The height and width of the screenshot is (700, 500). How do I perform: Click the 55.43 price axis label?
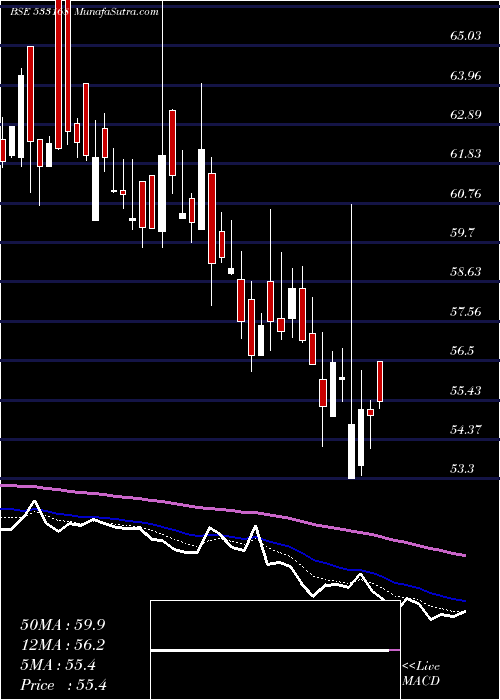pyautogui.click(x=466, y=391)
